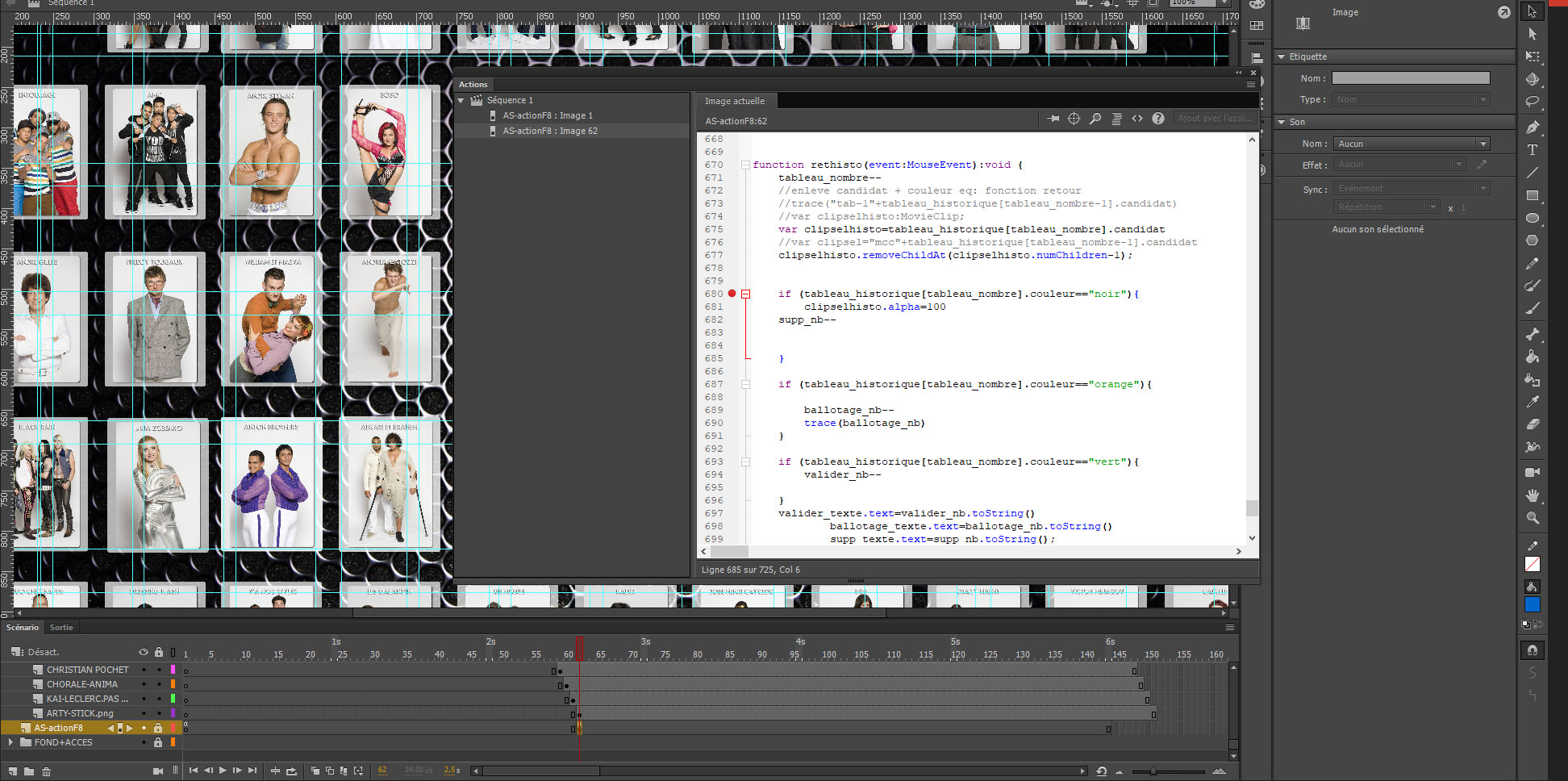Open Actions panel help icon
The height and width of the screenshot is (781, 1568).
pos(1158,119)
